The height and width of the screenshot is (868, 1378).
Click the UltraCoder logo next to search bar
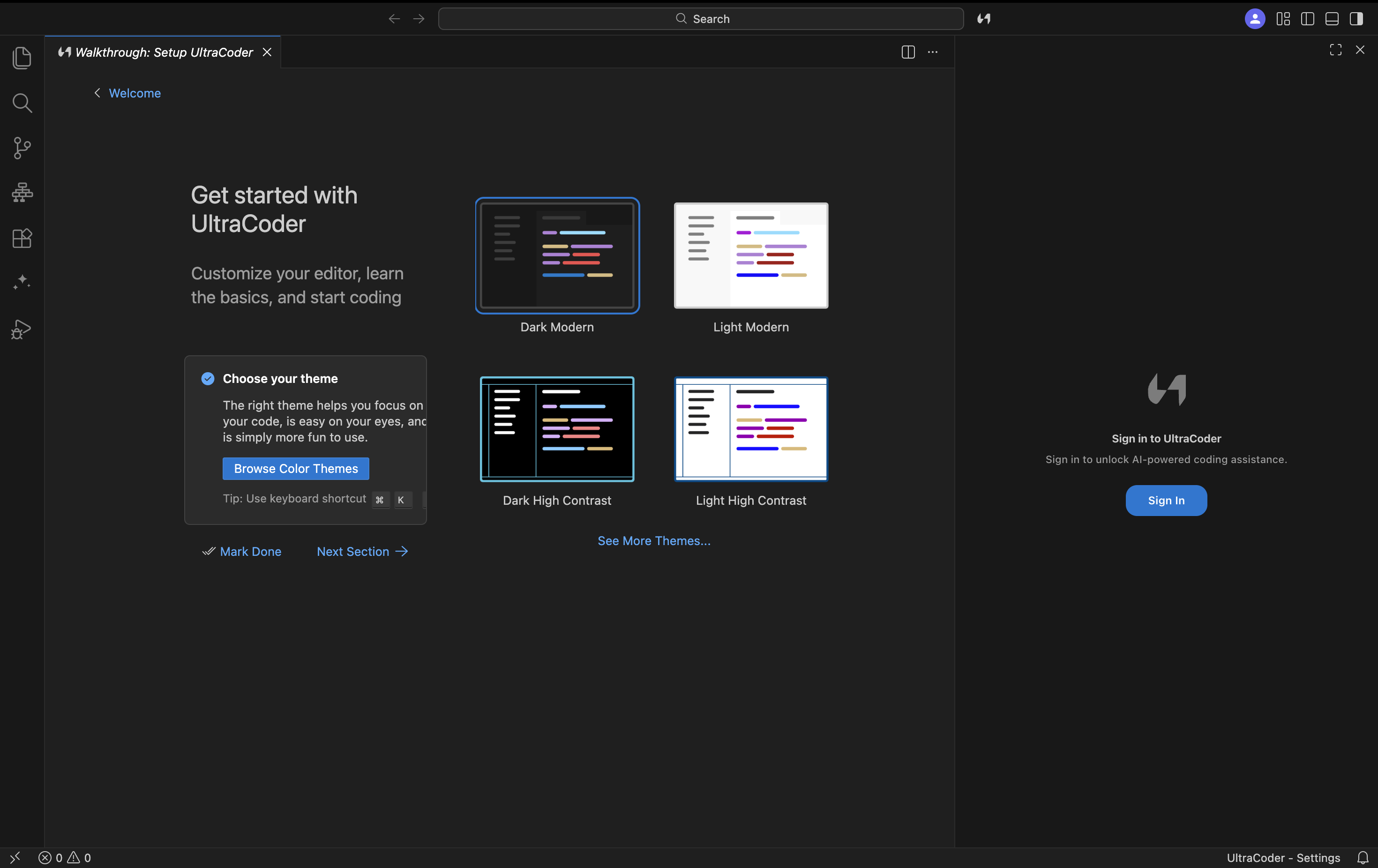coord(984,19)
